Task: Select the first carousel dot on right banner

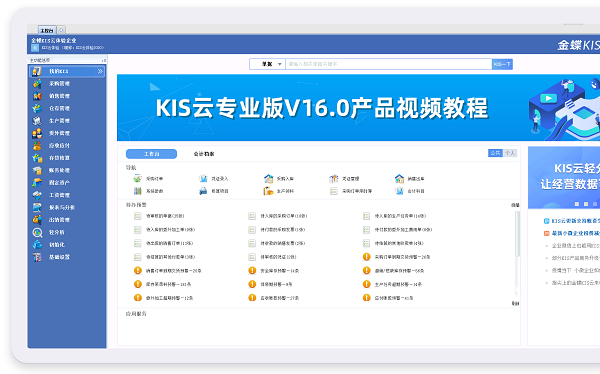Action: click(577, 204)
